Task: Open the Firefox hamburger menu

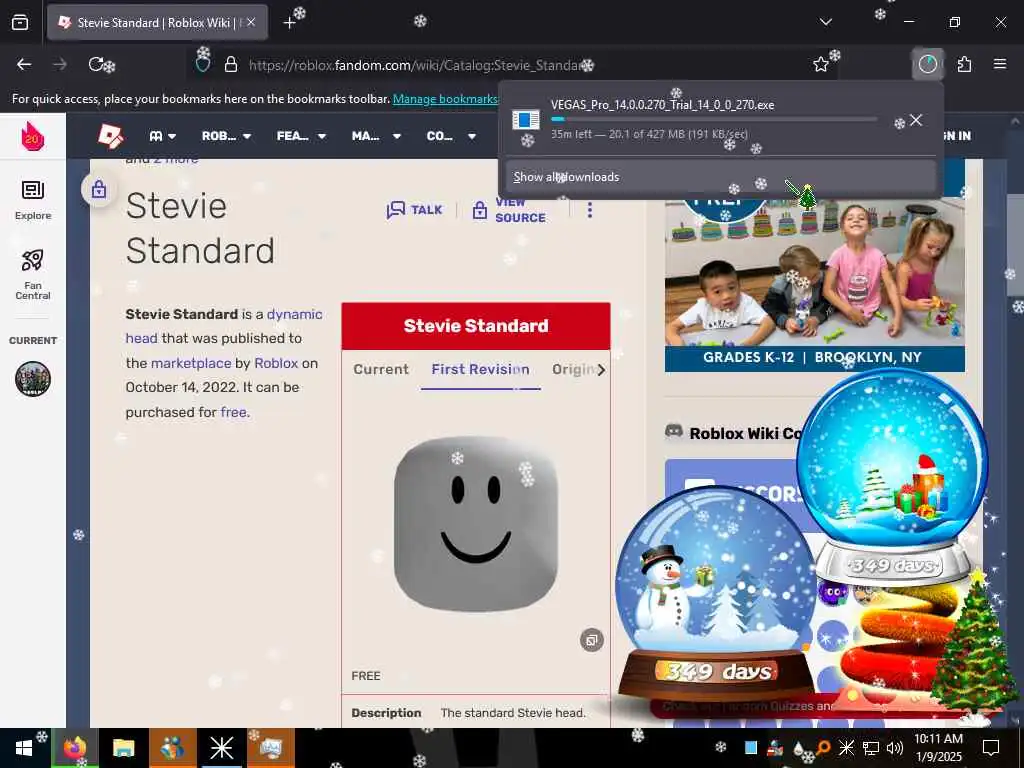Action: click(1000, 64)
